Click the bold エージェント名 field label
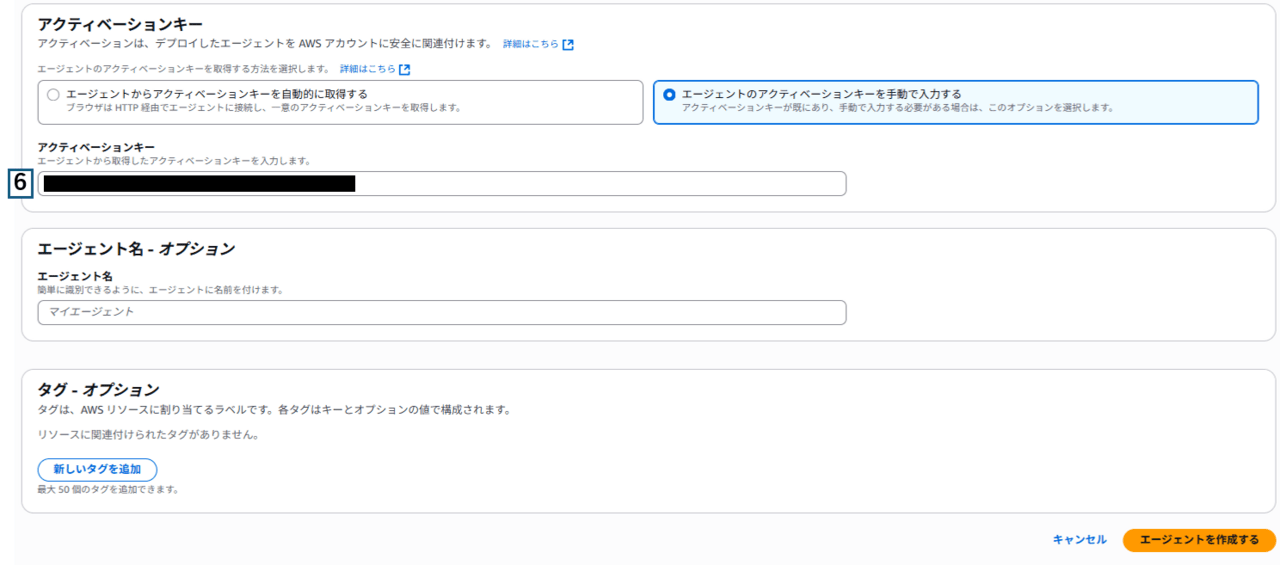The height and width of the screenshot is (565, 1280). 75,276
